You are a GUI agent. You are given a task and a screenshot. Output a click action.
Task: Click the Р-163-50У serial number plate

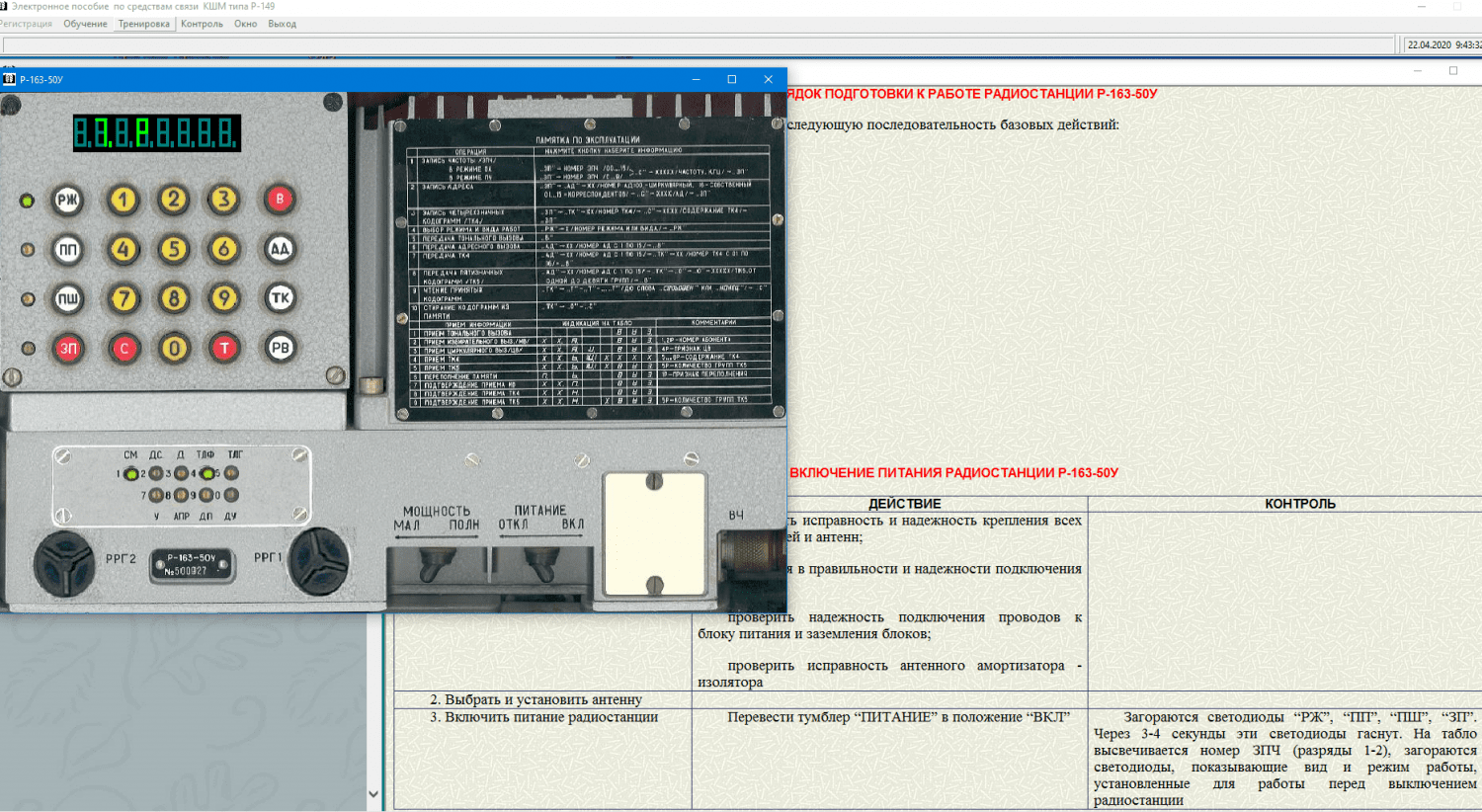(x=192, y=564)
